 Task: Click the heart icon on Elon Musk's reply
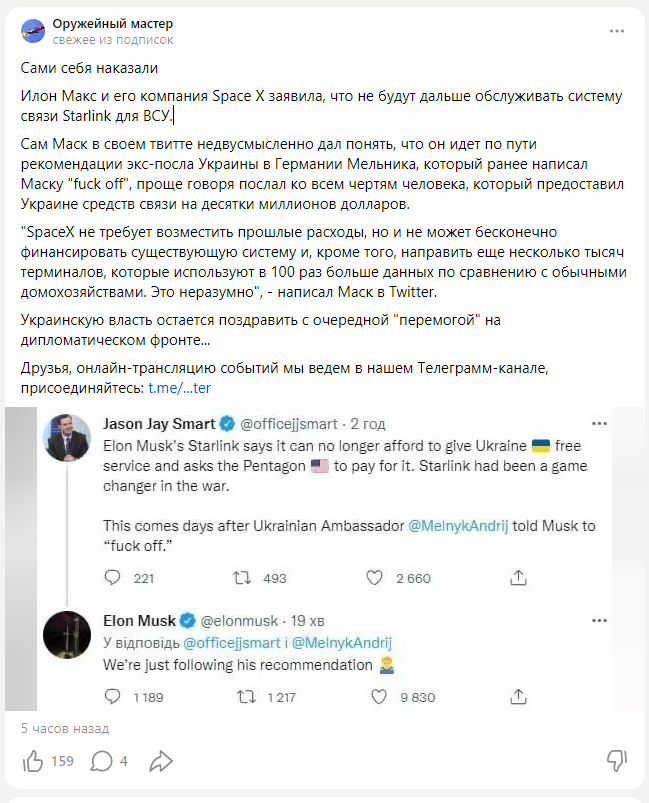375,697
